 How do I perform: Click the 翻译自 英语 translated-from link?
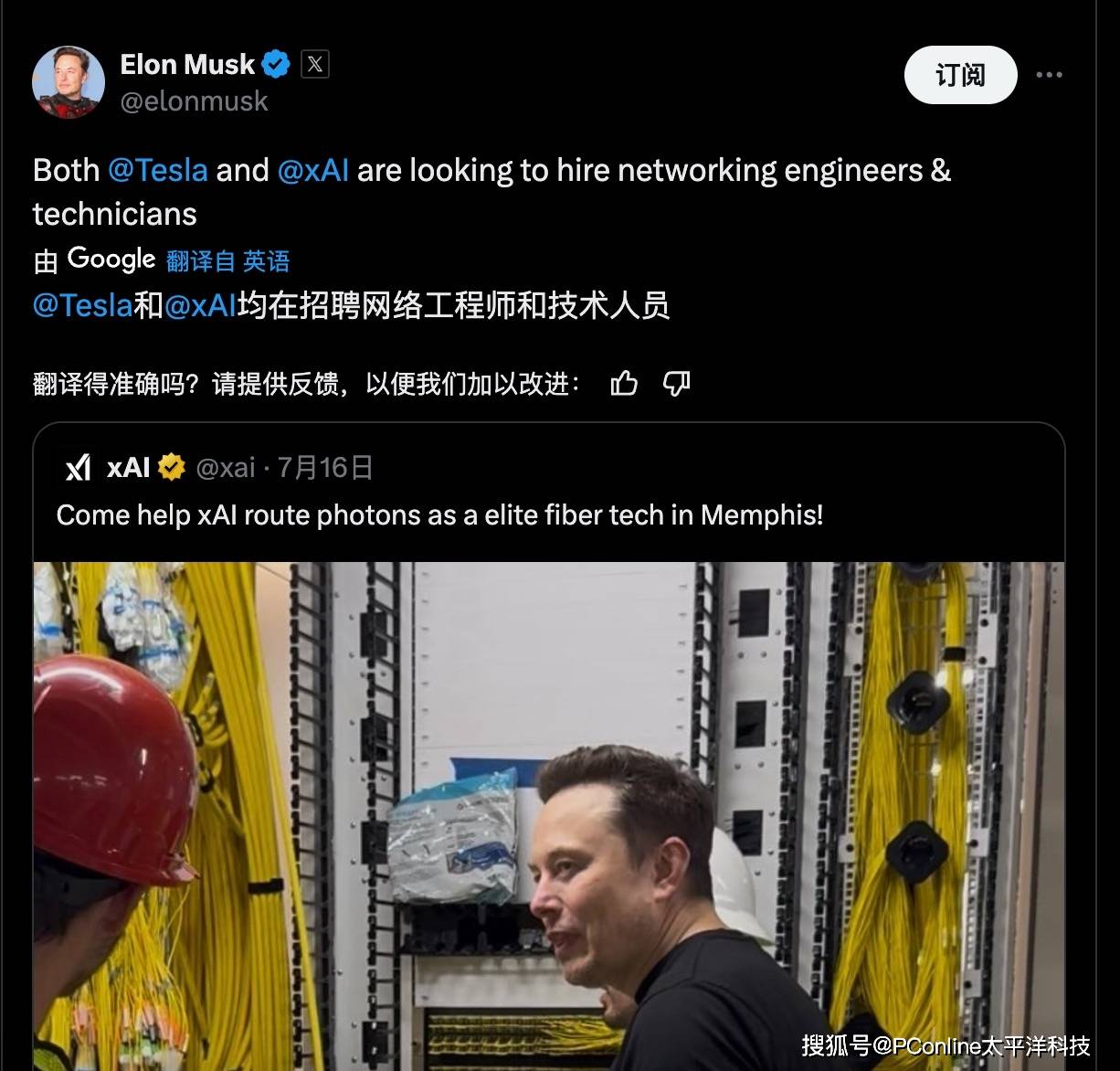228,261
